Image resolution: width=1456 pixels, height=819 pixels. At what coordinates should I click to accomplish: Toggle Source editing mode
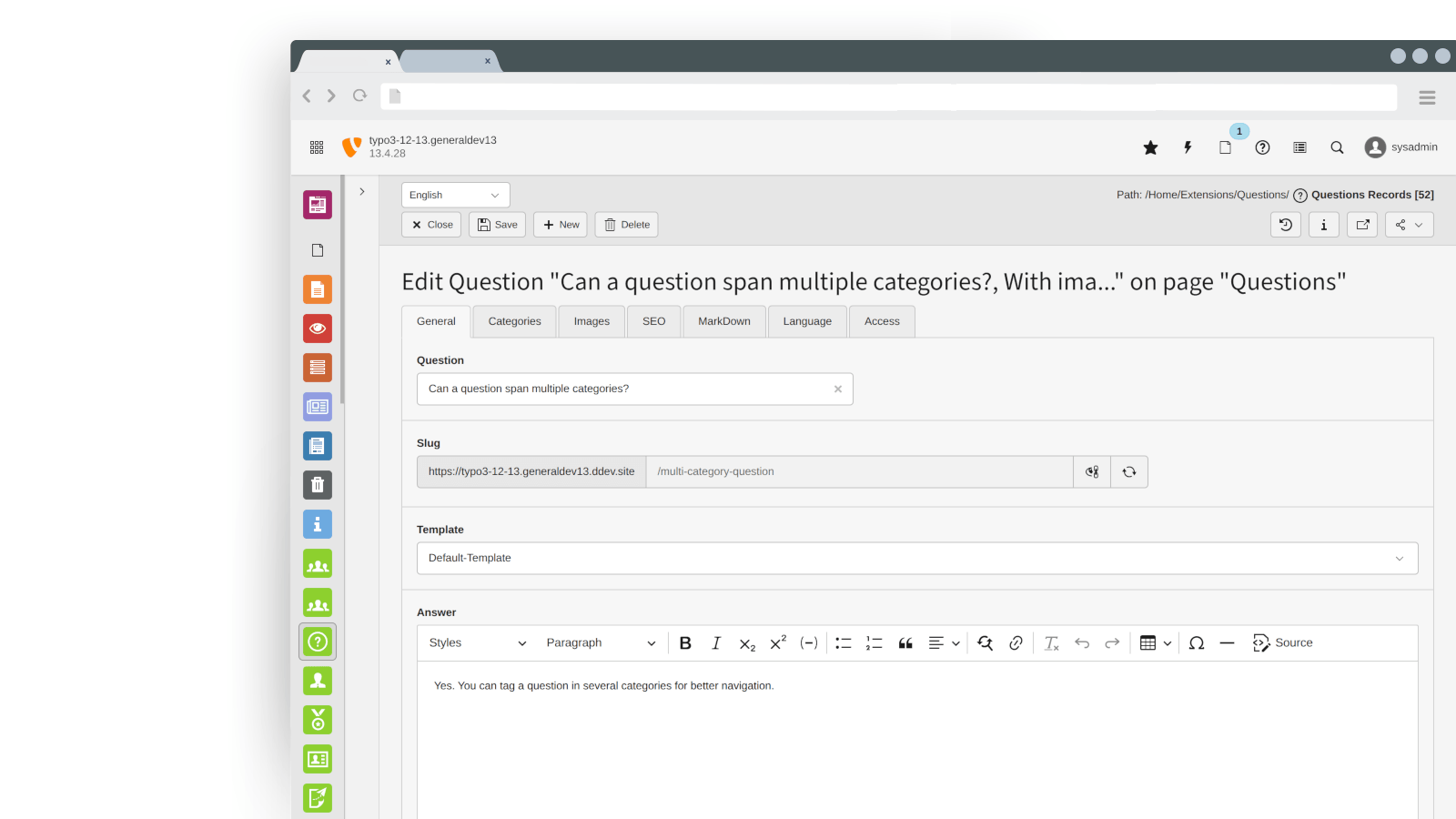[x=1282, y=643]
